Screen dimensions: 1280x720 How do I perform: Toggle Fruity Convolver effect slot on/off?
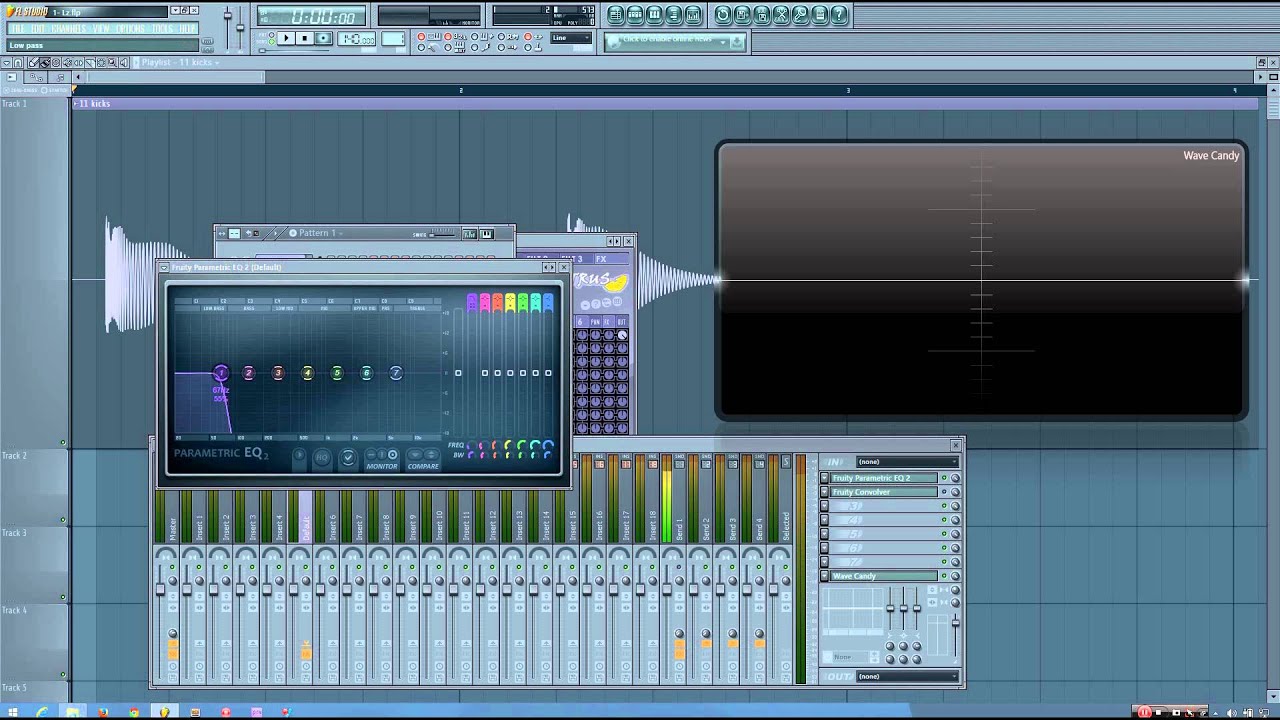pyautogui.click(x=944, y=492)
